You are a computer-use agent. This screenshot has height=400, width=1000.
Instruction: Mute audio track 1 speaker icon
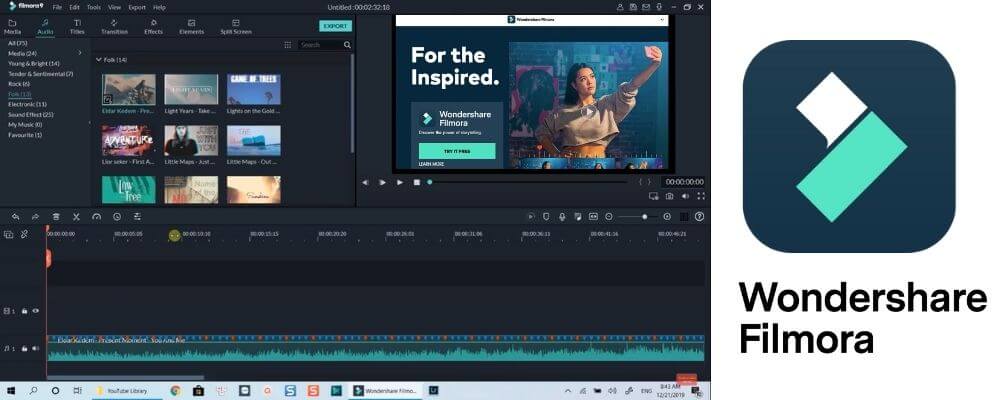36,348
